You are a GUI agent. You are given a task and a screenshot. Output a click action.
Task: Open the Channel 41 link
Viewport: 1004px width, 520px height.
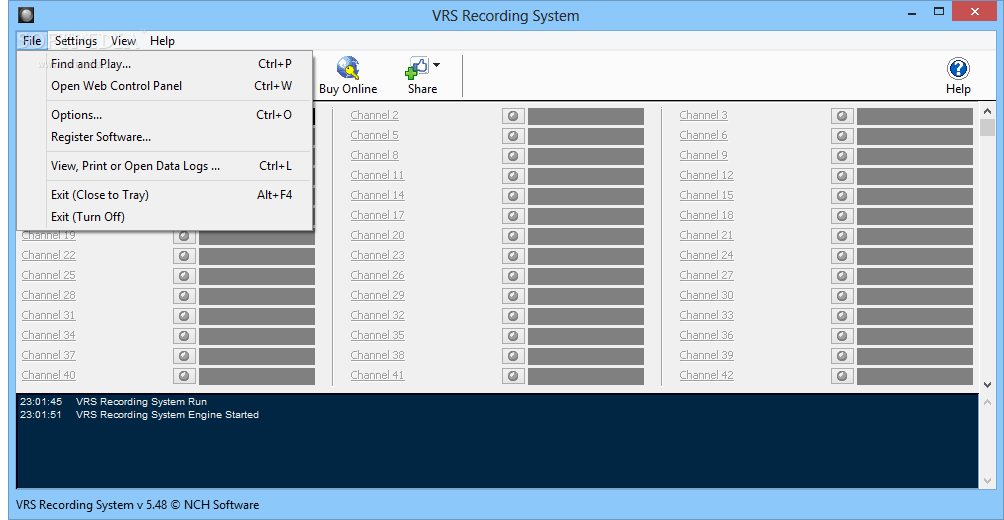pyautogui.click(x=378, y=375)
